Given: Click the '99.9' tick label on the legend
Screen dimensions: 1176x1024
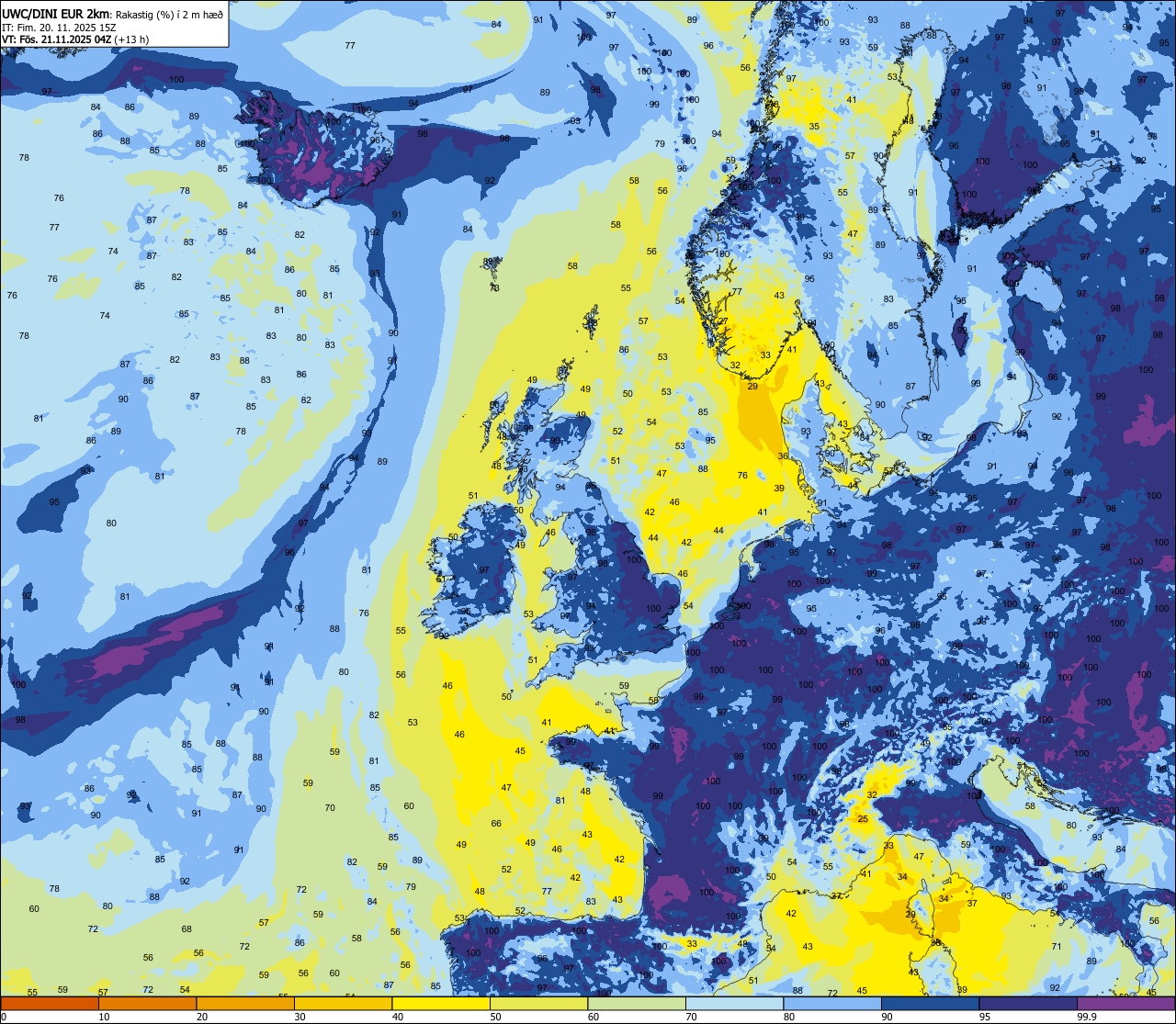Looking at the screenshot, I should (x=1087, y=1017).
